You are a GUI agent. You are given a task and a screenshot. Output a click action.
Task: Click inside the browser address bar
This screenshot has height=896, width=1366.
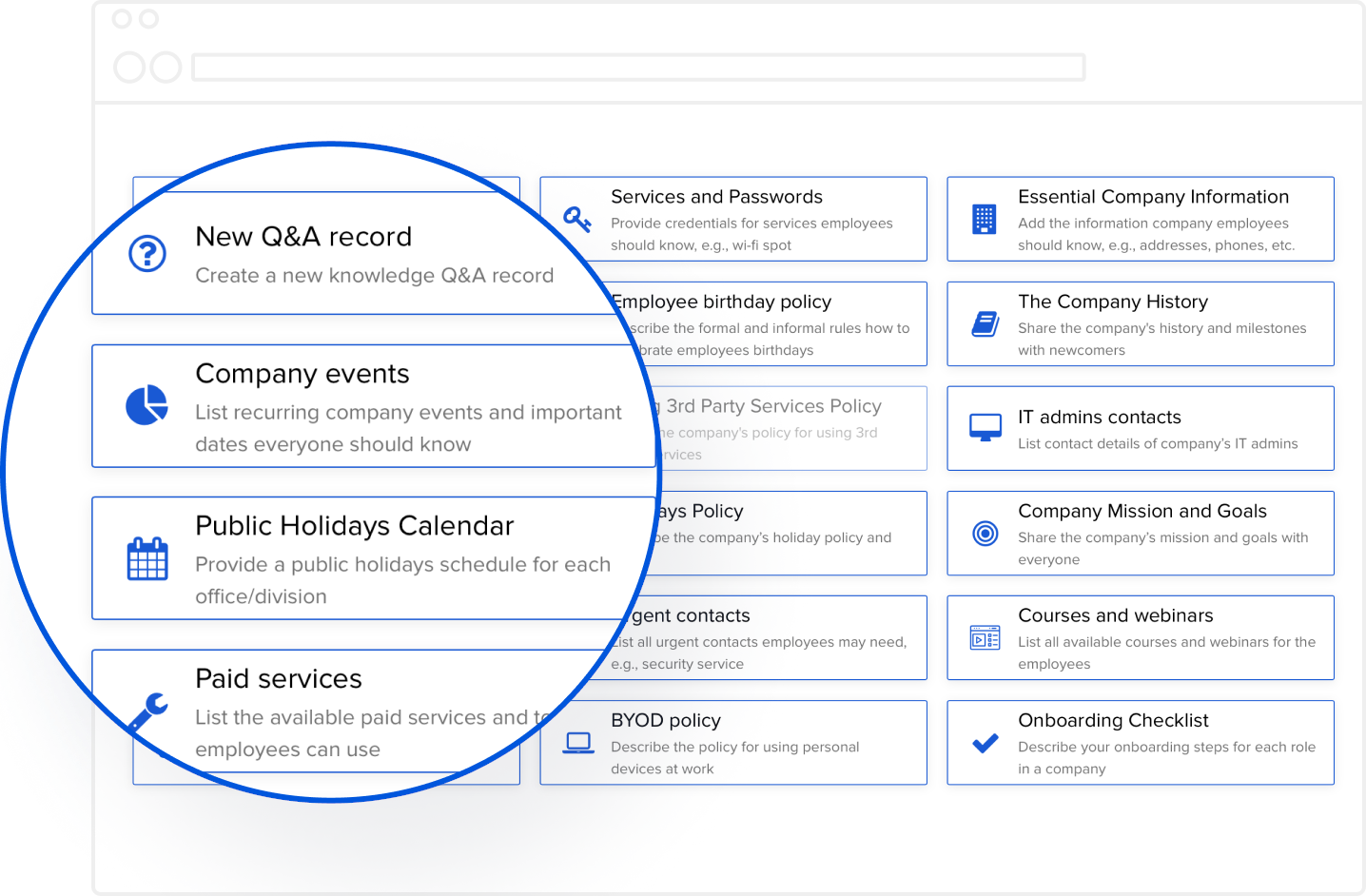(637, 67)
